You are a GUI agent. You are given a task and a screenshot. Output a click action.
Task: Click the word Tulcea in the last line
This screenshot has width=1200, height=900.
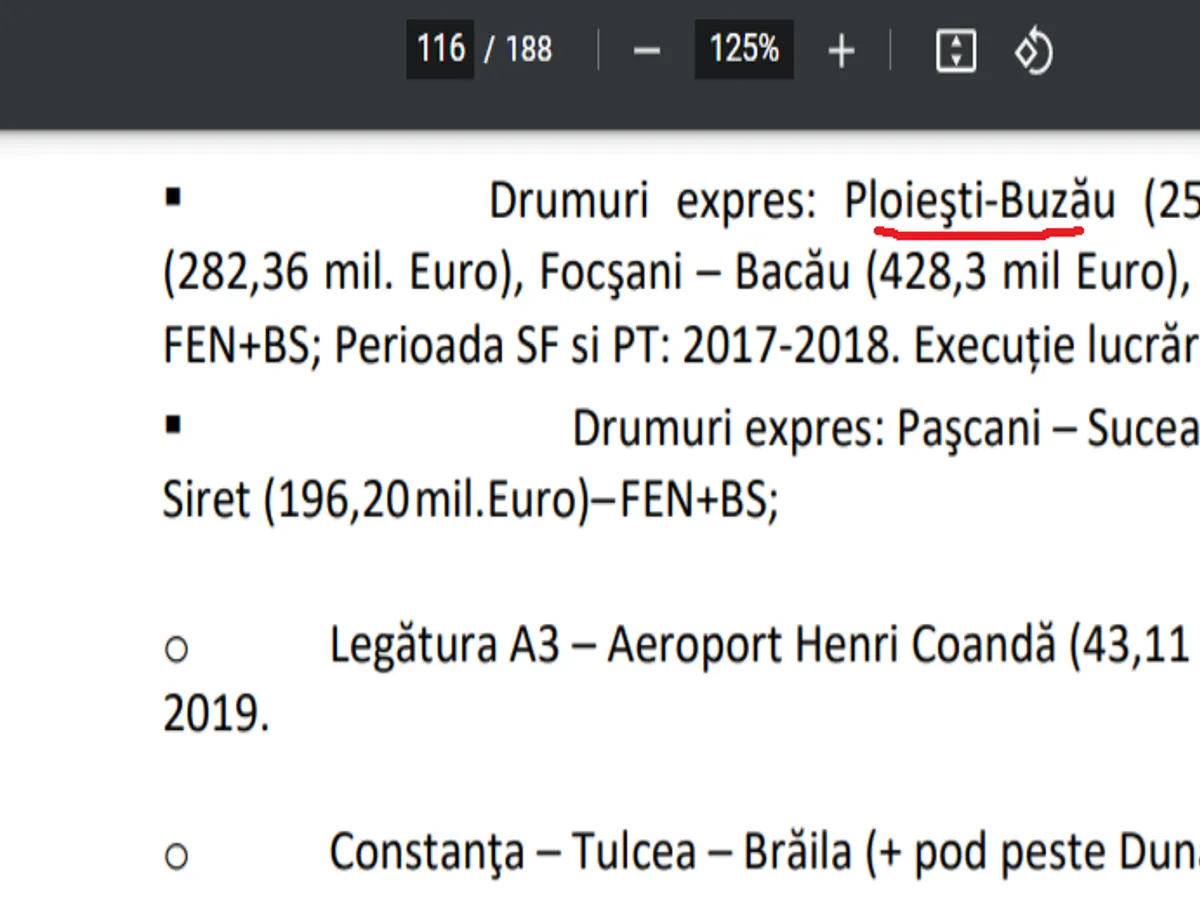click(634, 853)
